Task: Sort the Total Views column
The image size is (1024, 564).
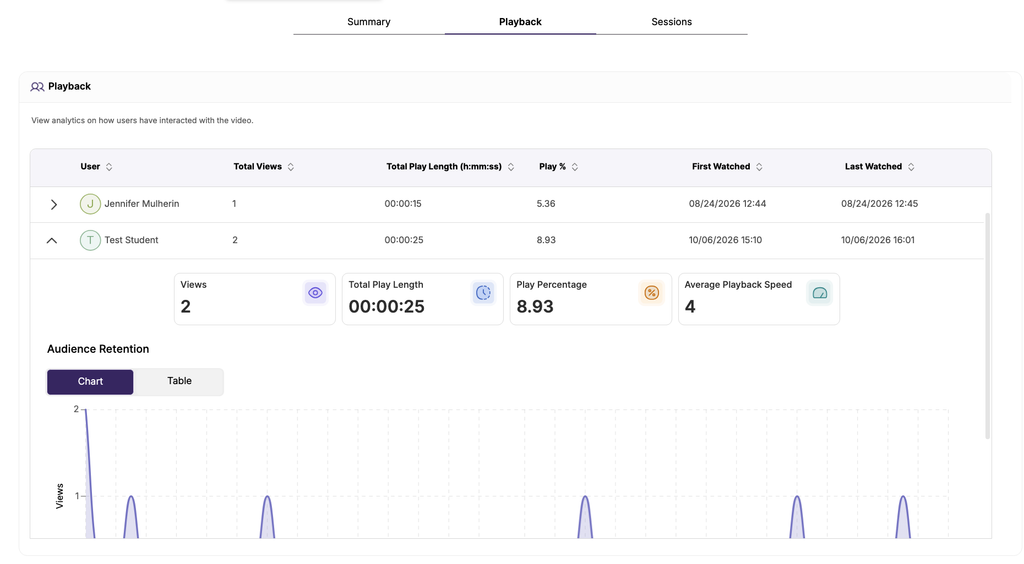Action: (291, 167)
